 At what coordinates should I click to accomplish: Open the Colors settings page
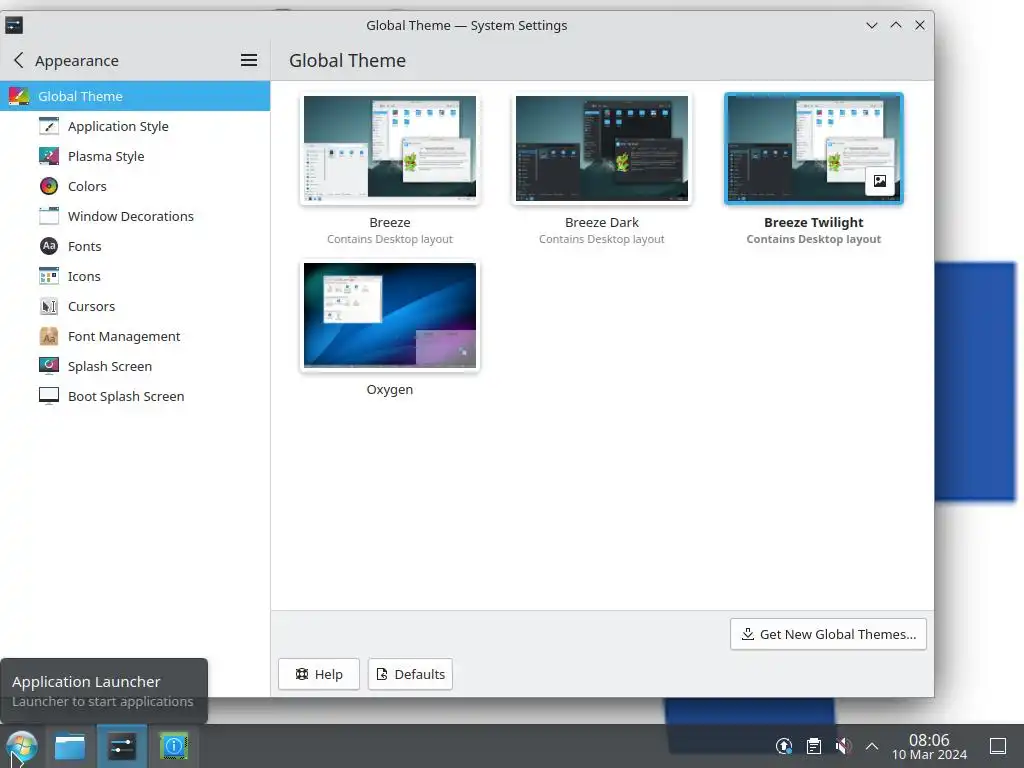click(x=135, y=186)
